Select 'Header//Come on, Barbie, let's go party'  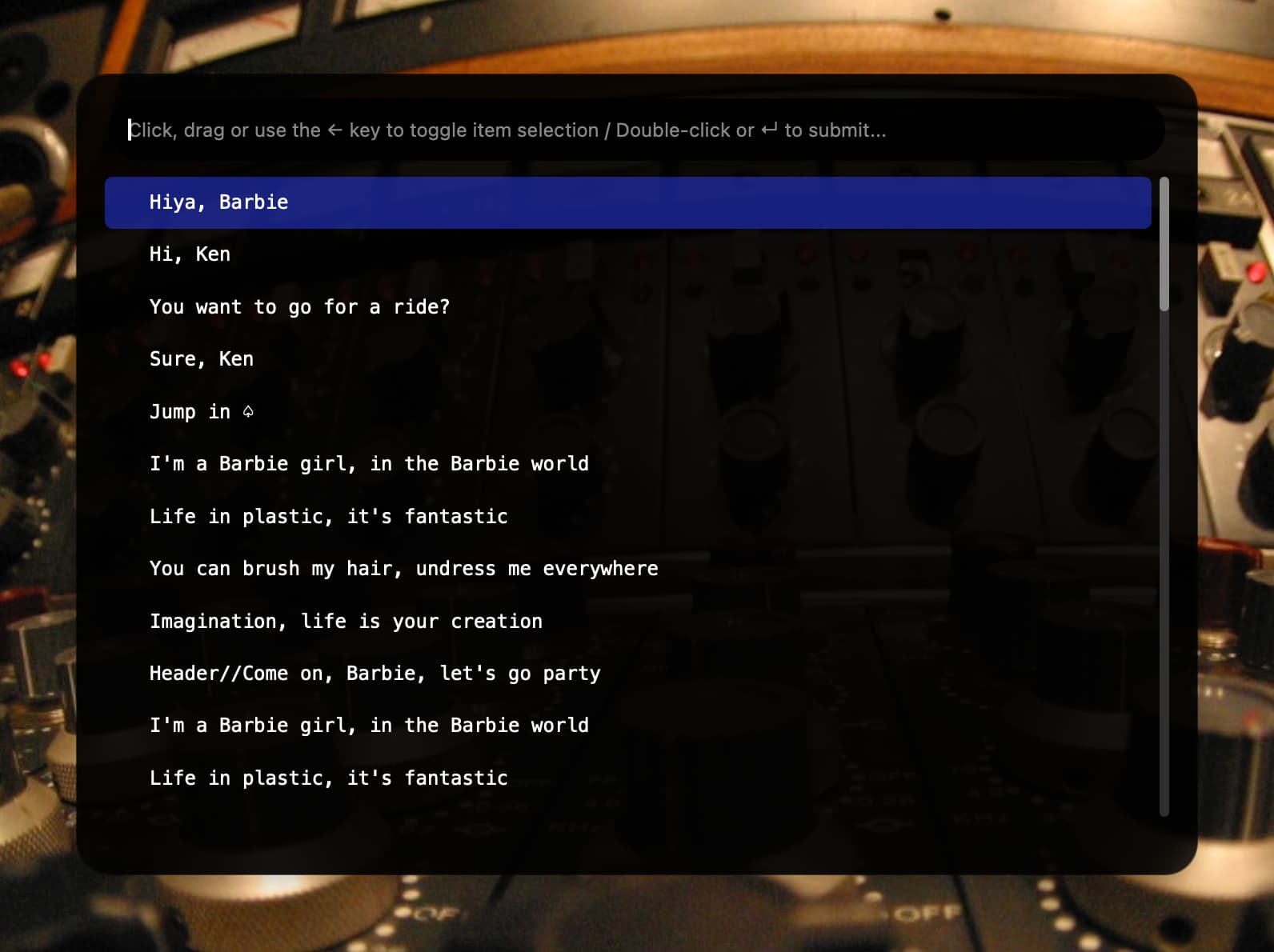(627, 674)
